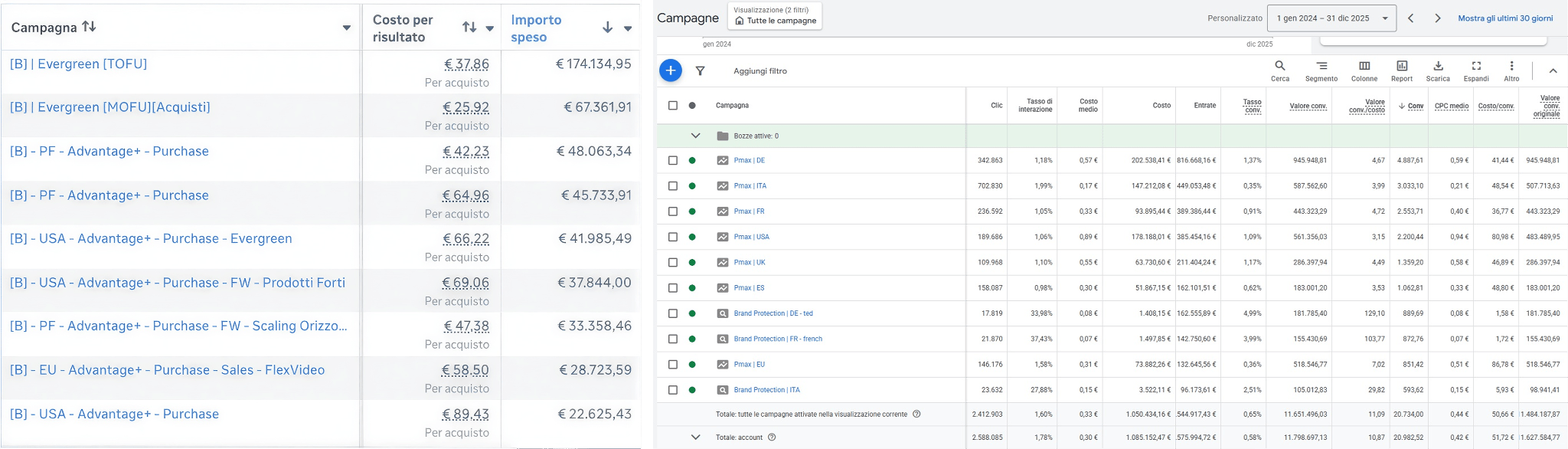Check the Brand Protection | FR - french checkbox
Image resolution: width=1568 pixels, height=449 pixels.
[673, 339]
